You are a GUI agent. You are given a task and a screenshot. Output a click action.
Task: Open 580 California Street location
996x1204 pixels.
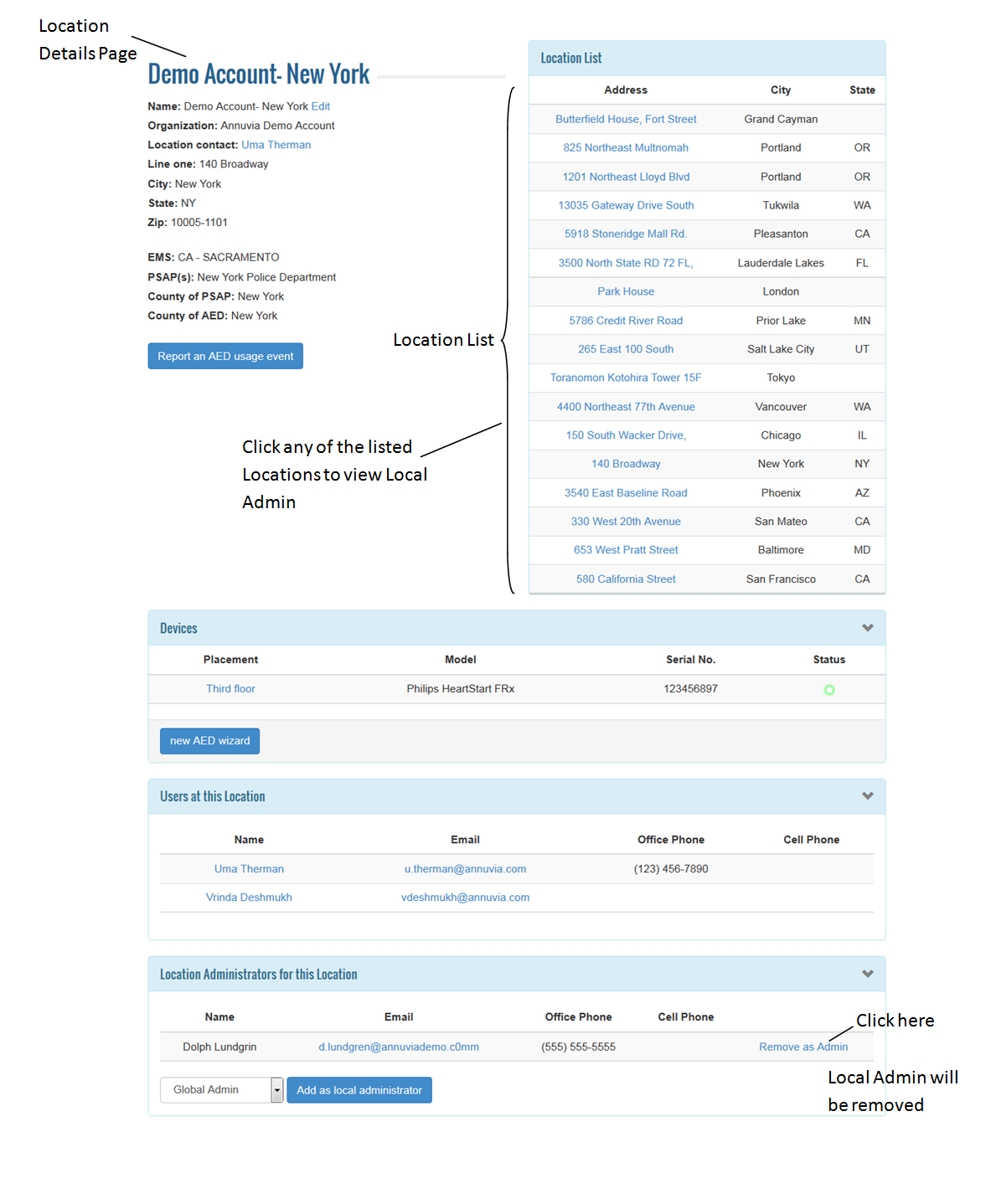(626, 579)
